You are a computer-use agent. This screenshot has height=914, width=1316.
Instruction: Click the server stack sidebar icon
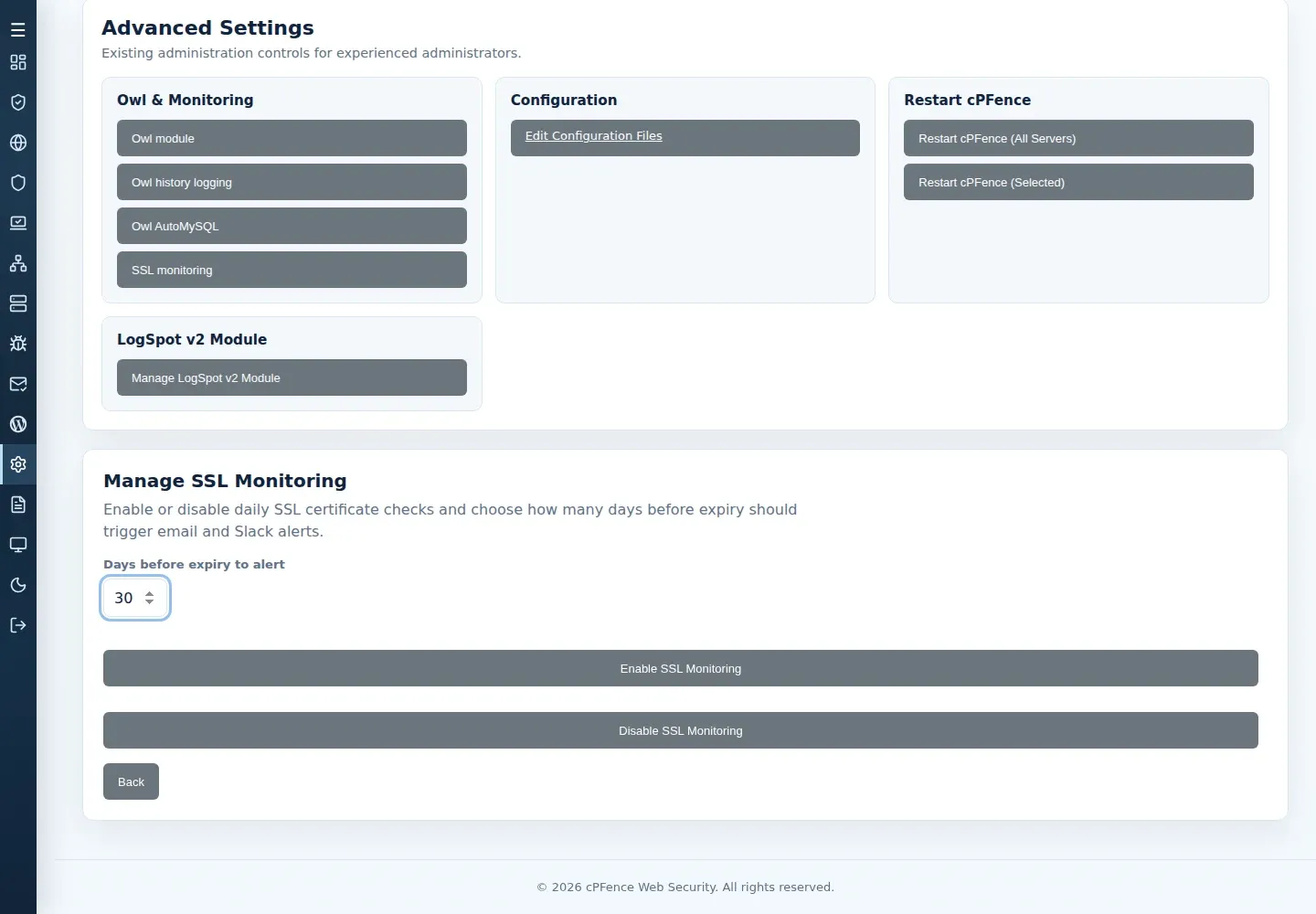click(18, 303)
